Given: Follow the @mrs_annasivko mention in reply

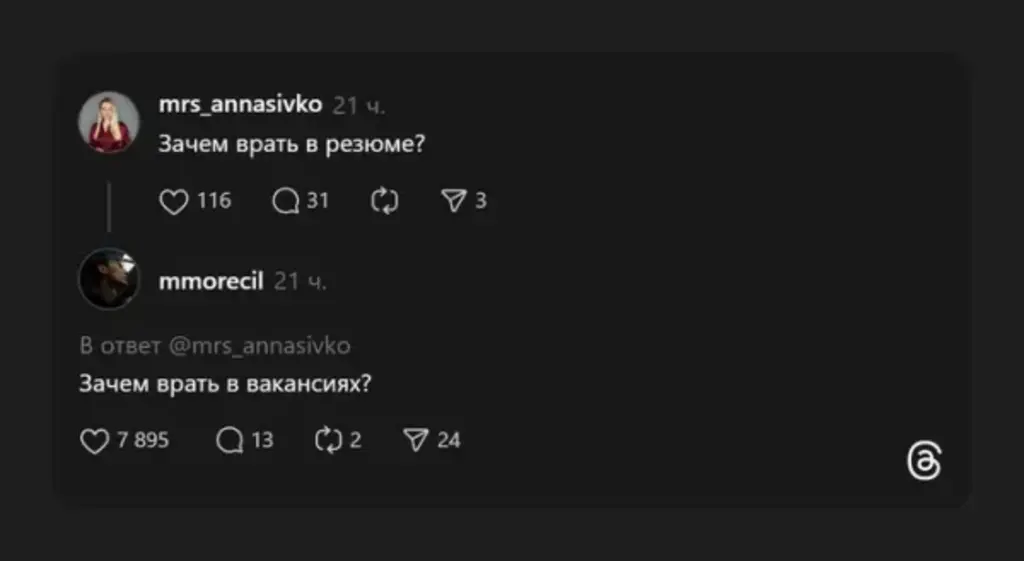Looking at the screenshot, I should 259,346.
